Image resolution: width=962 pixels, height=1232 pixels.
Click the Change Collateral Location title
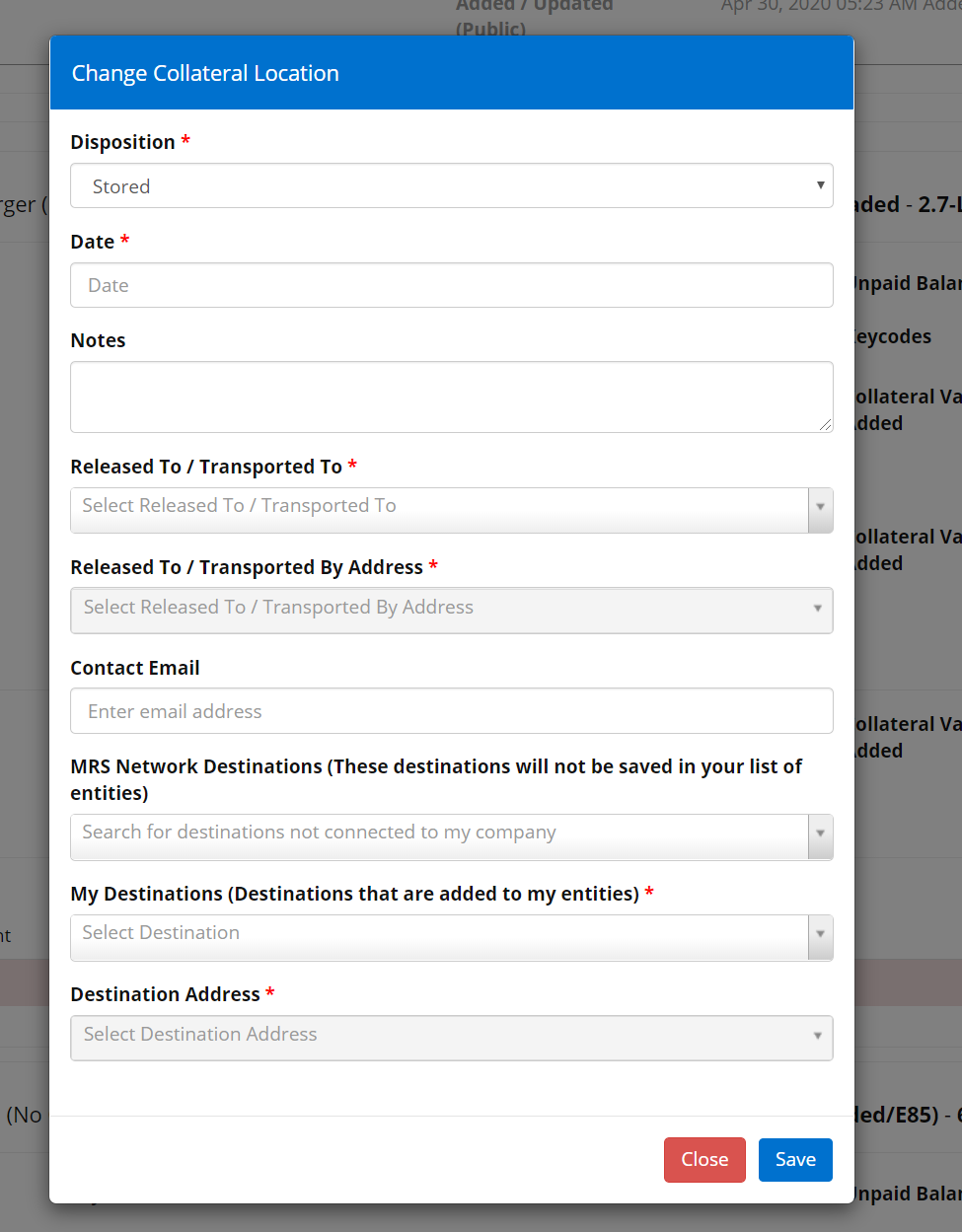coord(205,73)
